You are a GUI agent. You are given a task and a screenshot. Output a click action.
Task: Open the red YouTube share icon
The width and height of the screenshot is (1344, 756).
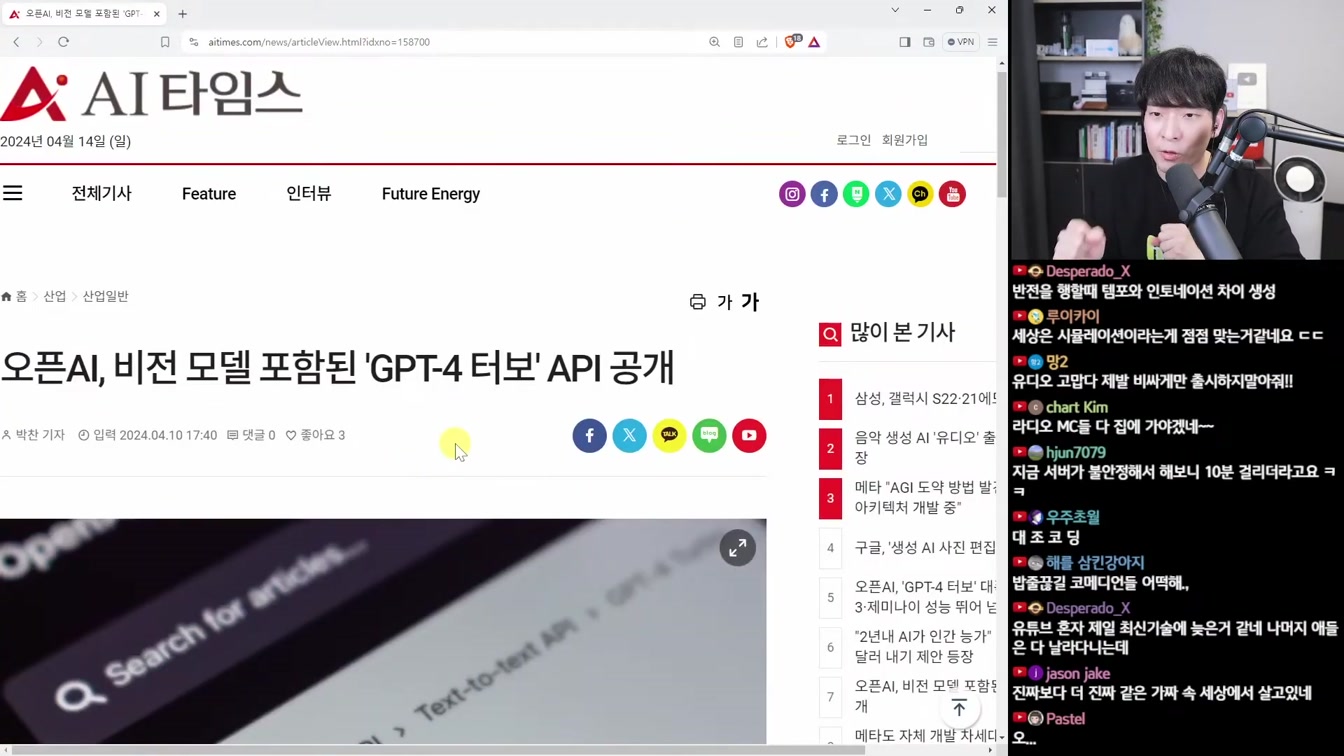[x=749, y=436]
